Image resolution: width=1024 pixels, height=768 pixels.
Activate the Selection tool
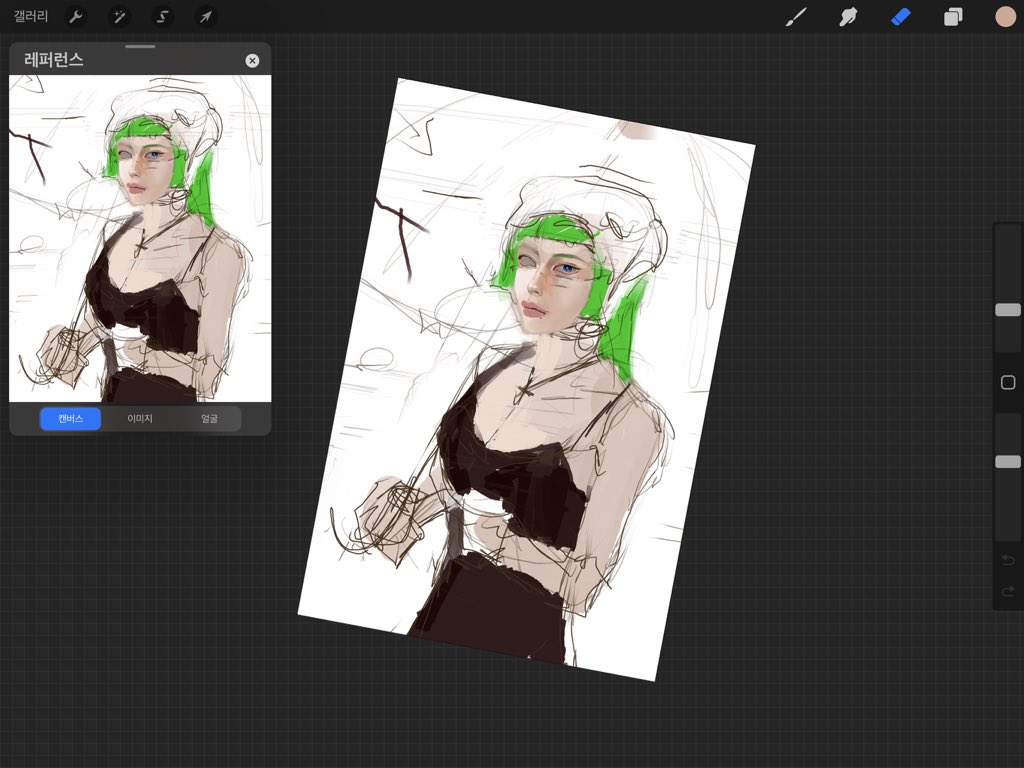point(163,17)
